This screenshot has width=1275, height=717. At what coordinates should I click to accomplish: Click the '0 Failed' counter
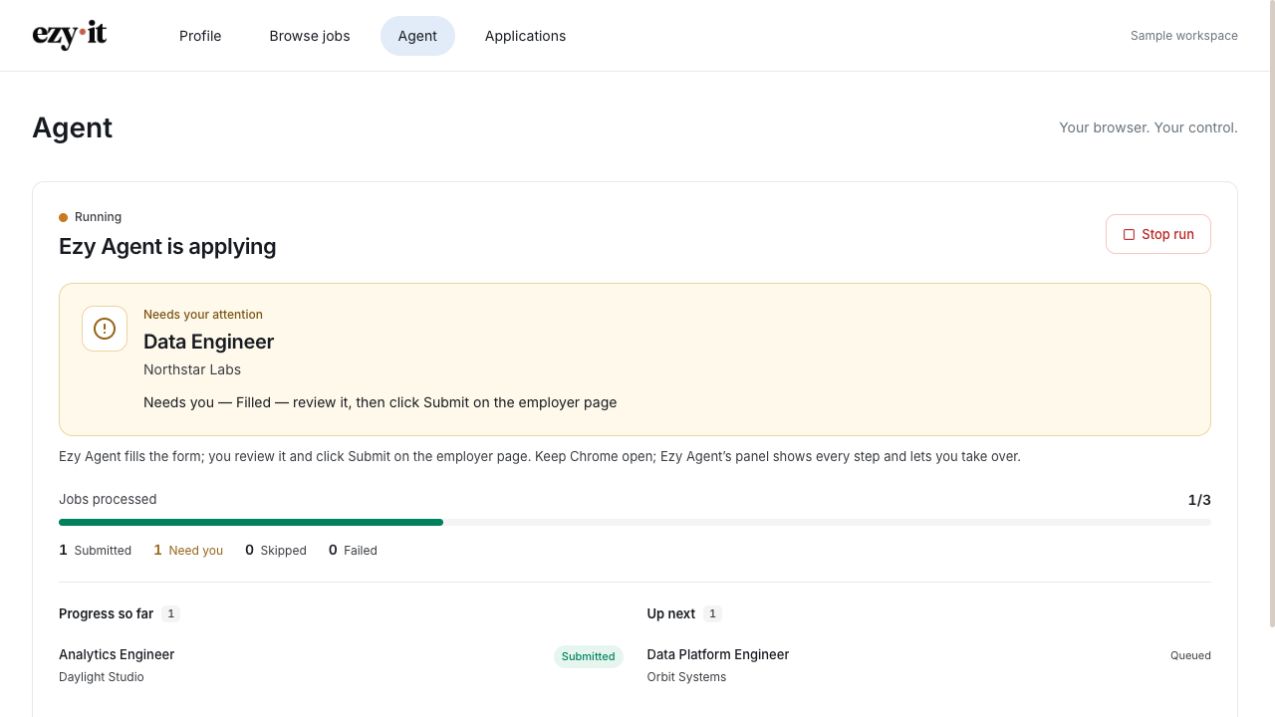pos(353,550)
